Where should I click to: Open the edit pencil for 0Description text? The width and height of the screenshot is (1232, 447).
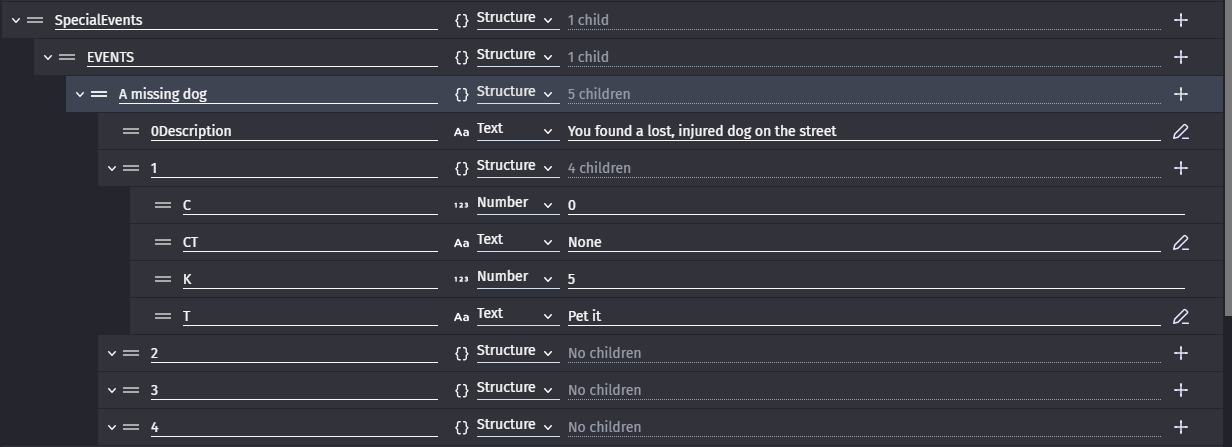(1180, 131)
